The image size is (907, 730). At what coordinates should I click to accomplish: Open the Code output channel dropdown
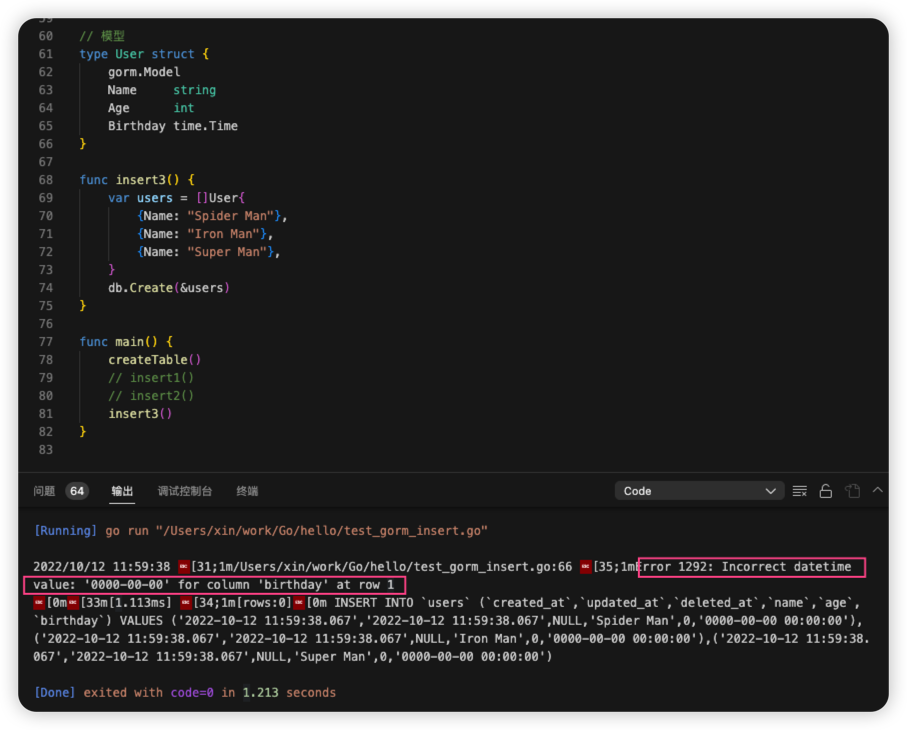coord(699,491)
